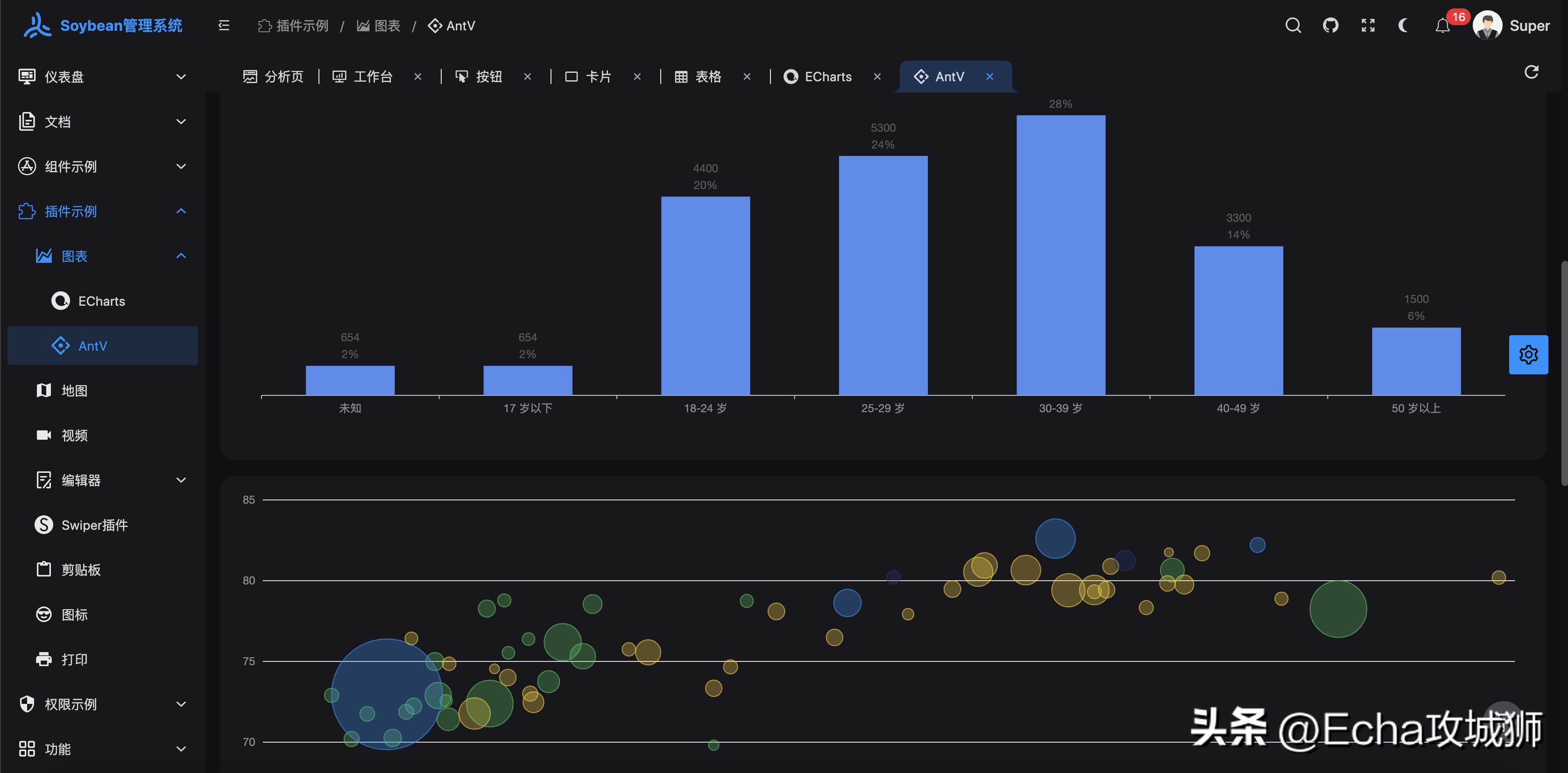Viewport: 1568px width, 773px height.
Task: Open theme settings gear button
Action: coord(1528,355)
